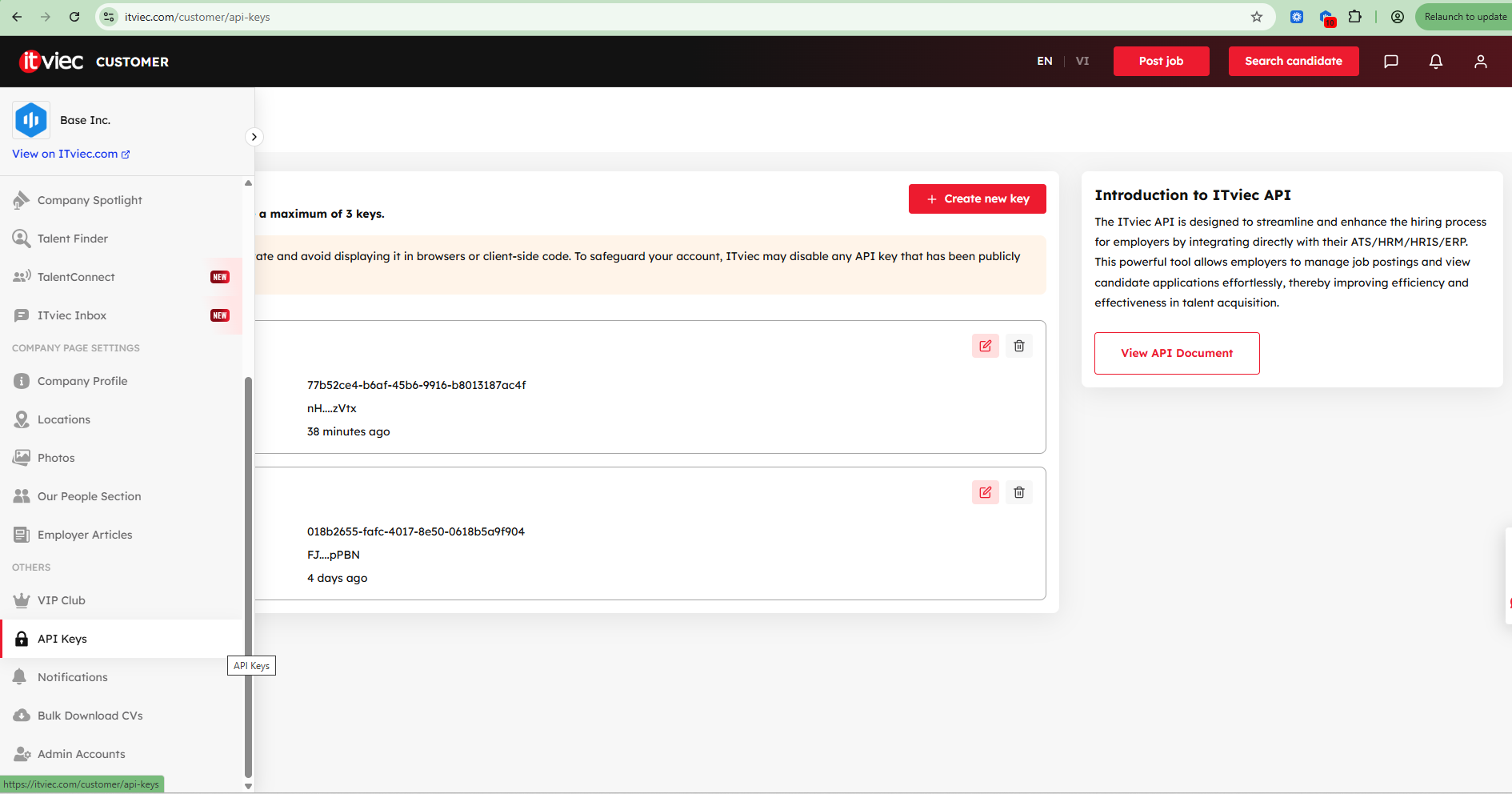Click the ITviec Inbox message icon
This screenshot has height=794, width=1512.
click(22, 315)
